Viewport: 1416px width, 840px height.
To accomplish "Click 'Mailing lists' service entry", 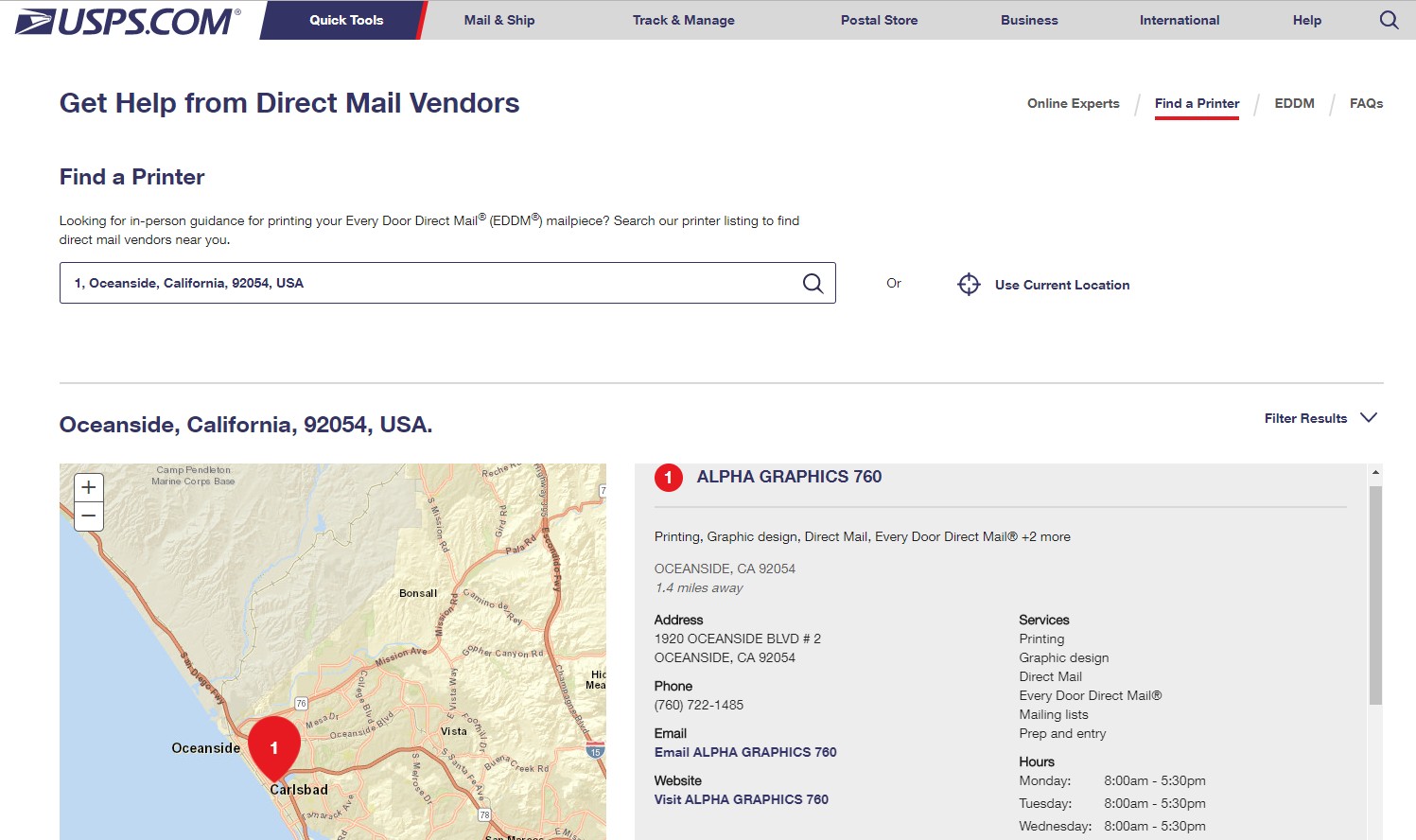I will (x=1054, y=714).
